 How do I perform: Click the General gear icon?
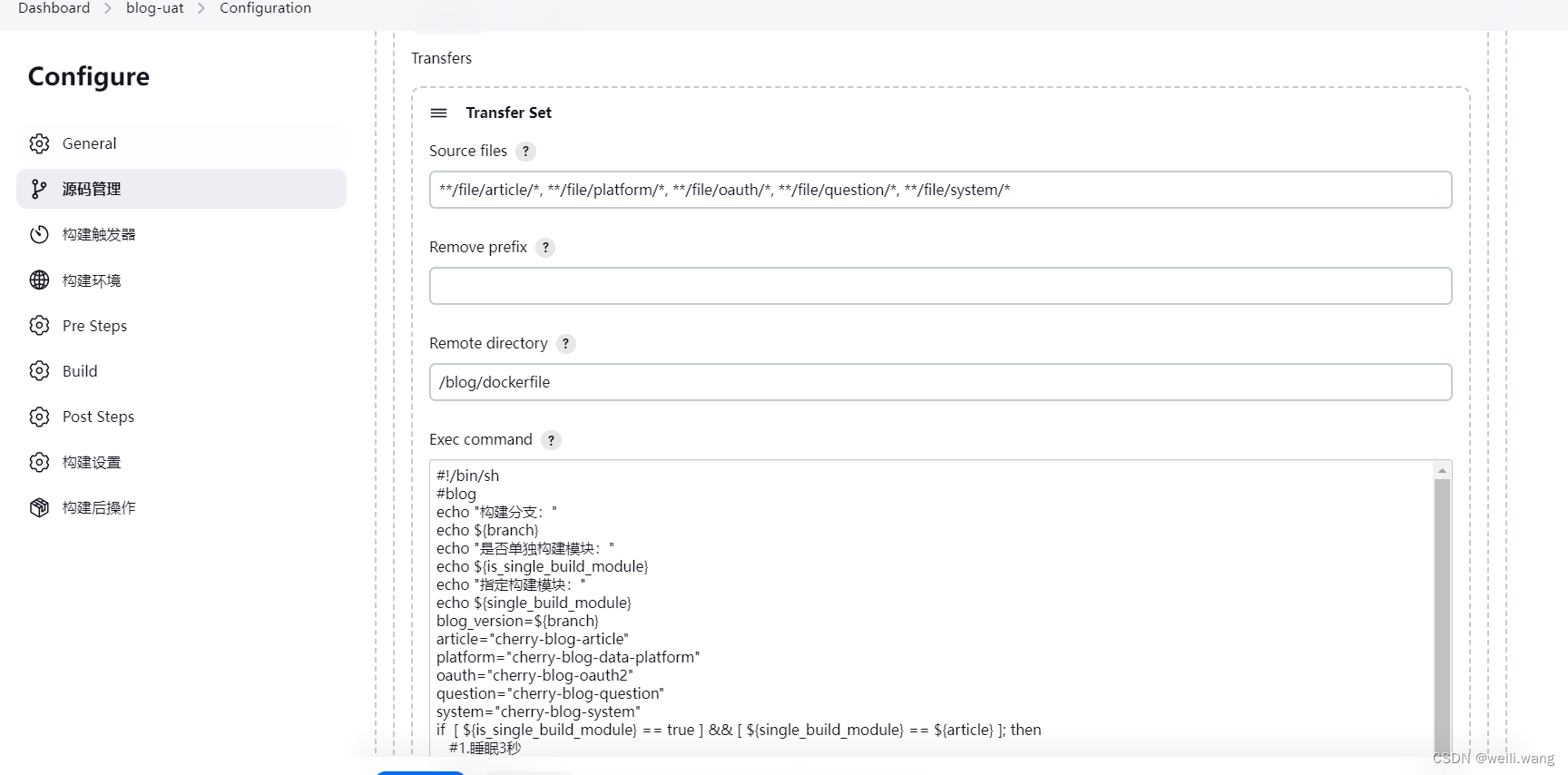click(39, 143)
